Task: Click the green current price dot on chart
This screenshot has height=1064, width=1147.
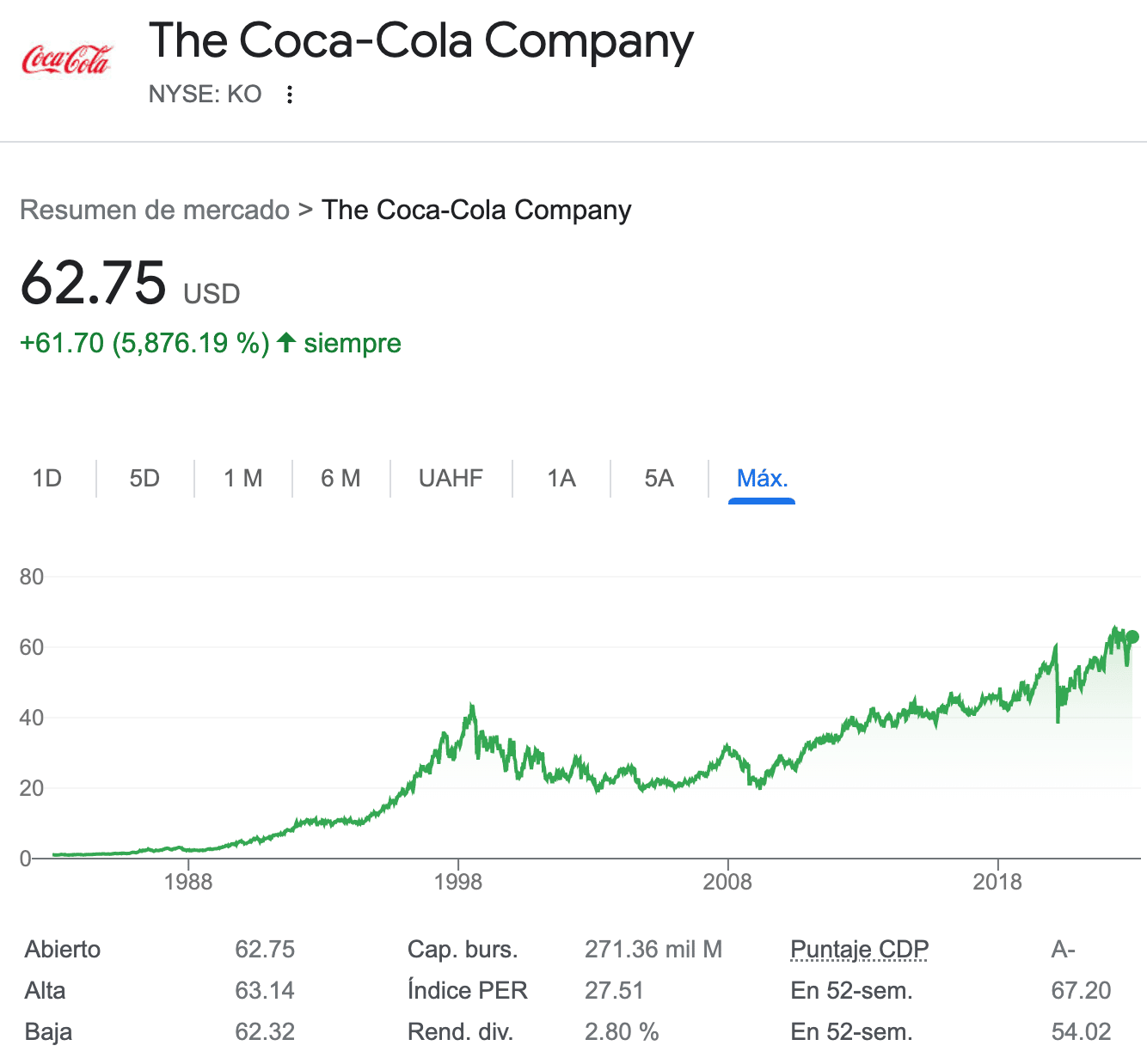Action: click(1132, 637)
